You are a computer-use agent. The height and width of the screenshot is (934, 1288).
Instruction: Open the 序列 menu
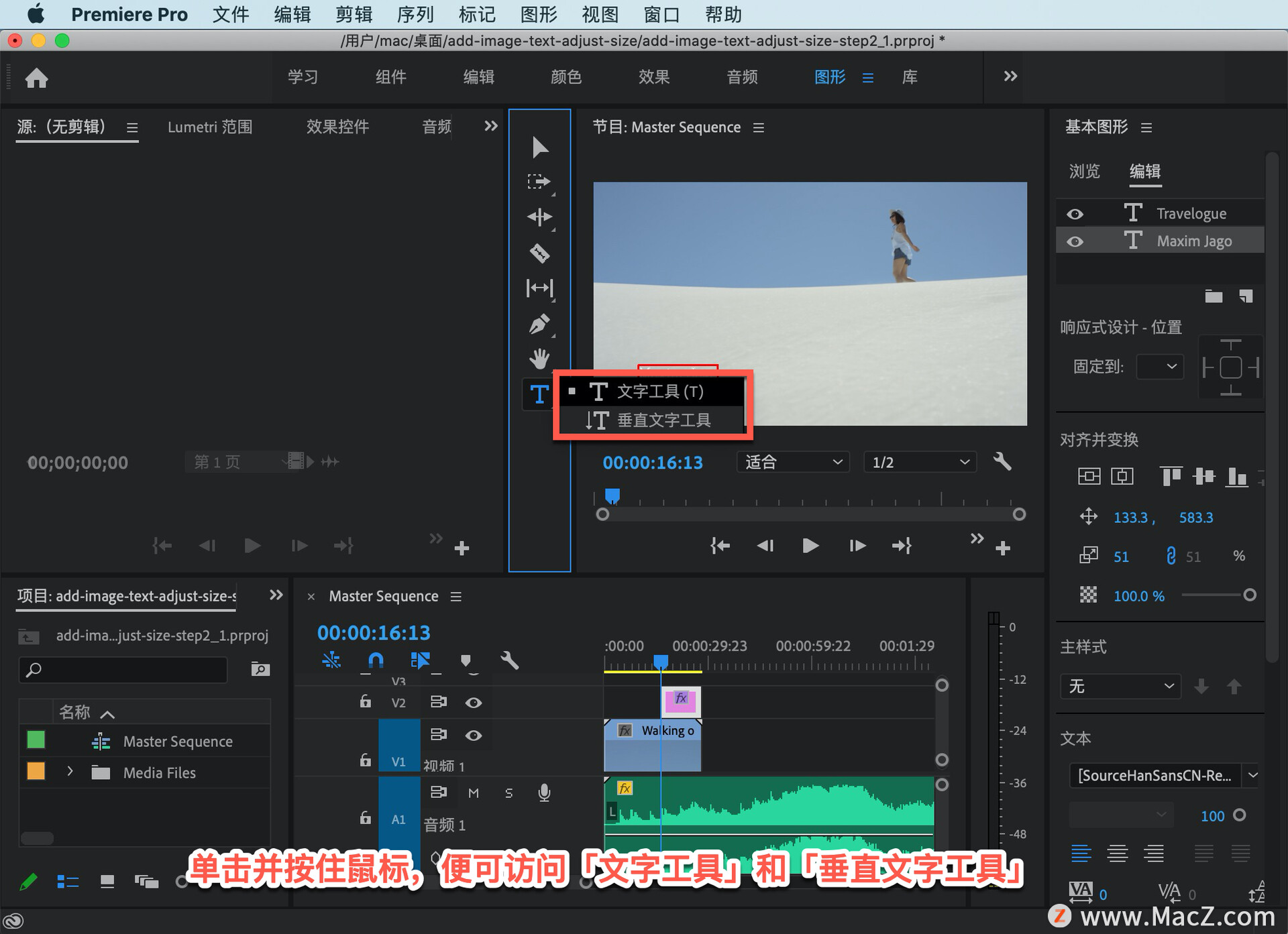[x=415, y=14]
